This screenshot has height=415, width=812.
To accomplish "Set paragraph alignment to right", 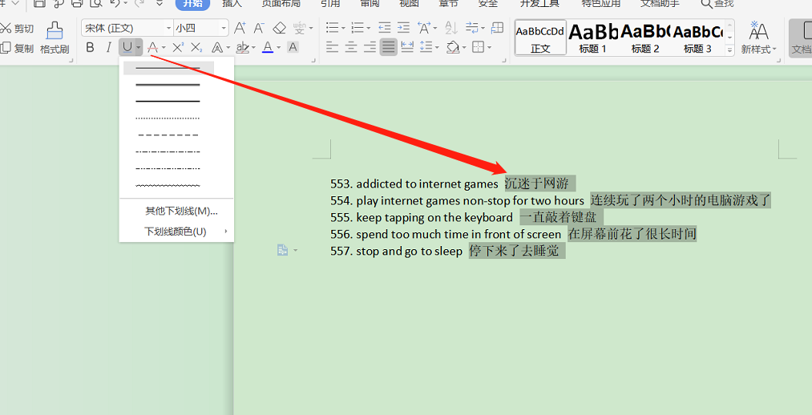I will coord(369,48).
